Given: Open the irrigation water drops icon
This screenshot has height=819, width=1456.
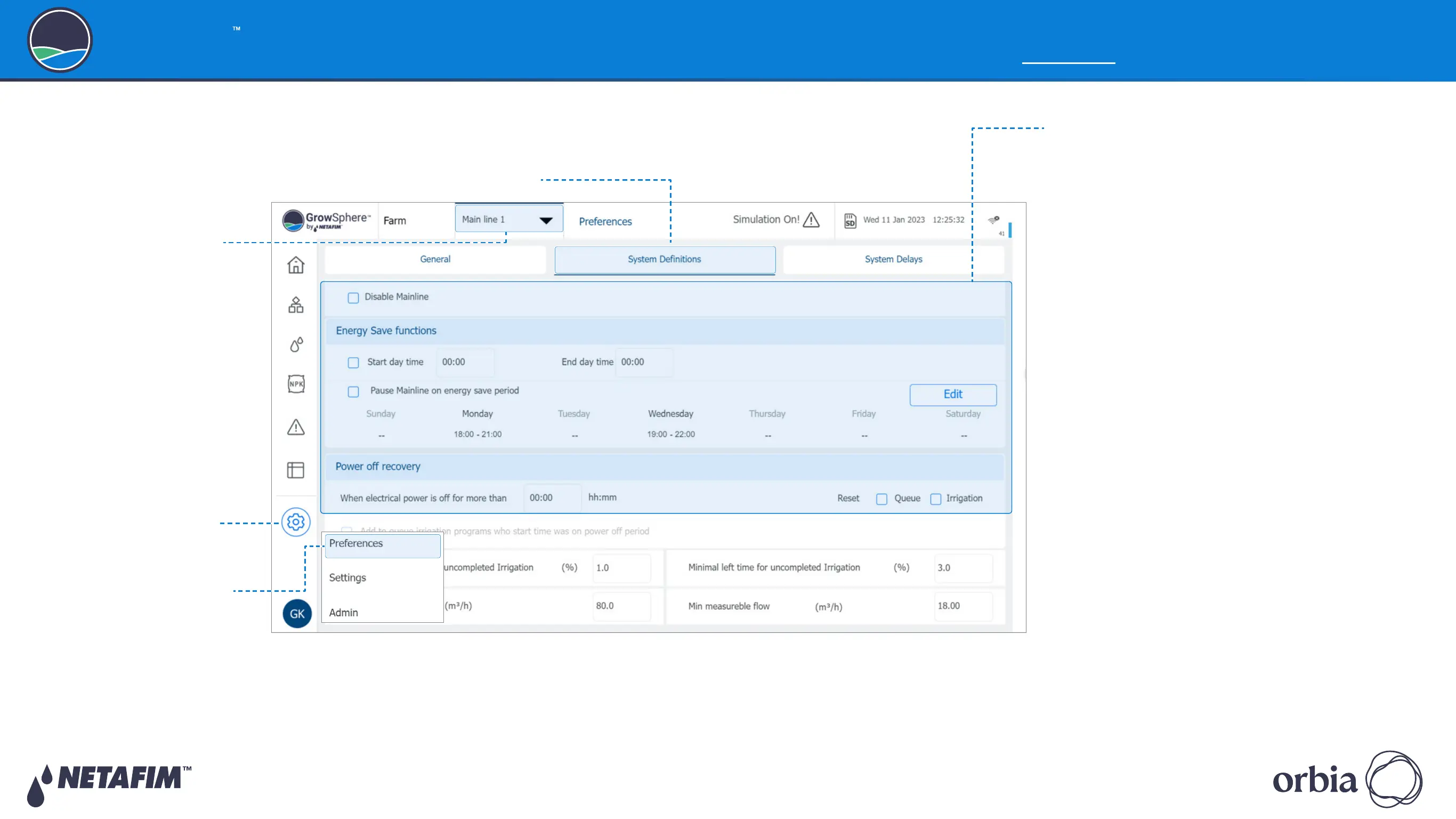Looking at the screenshot, I should (x=296, y=344).
